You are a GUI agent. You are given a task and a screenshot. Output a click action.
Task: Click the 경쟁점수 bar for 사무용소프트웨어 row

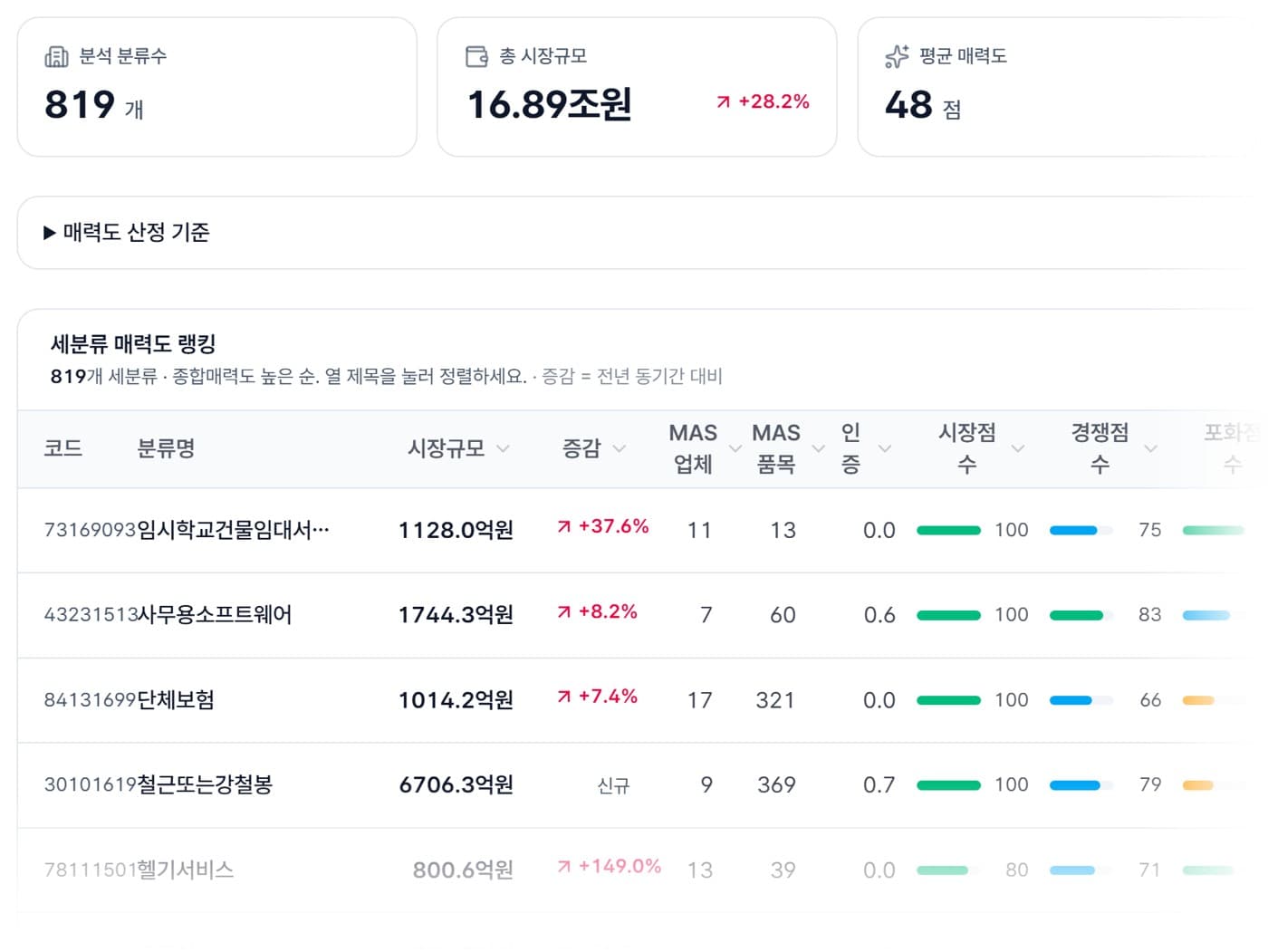pyautogui.click(x=1081, y=615)
